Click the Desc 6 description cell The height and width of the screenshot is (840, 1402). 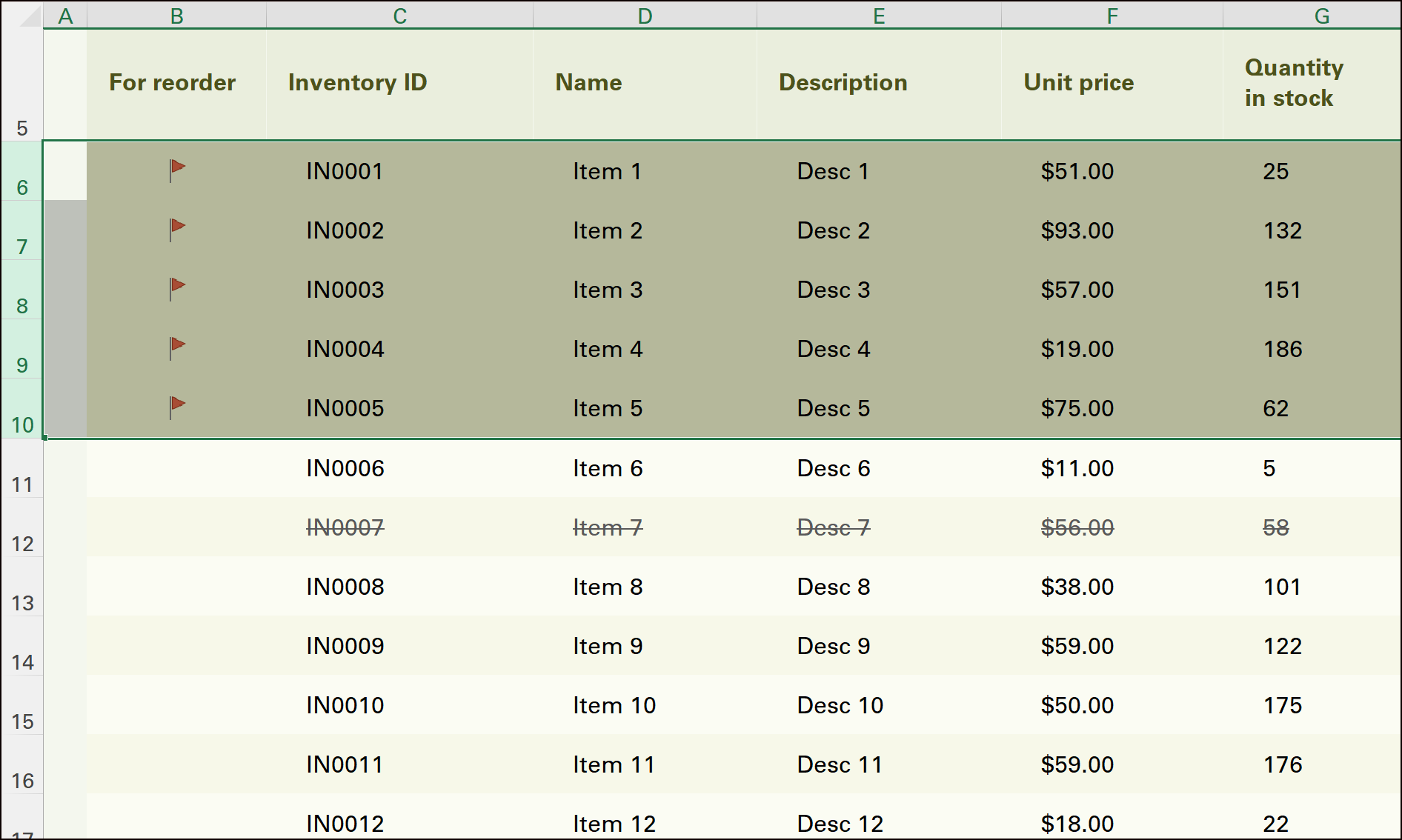pos(834,468)
